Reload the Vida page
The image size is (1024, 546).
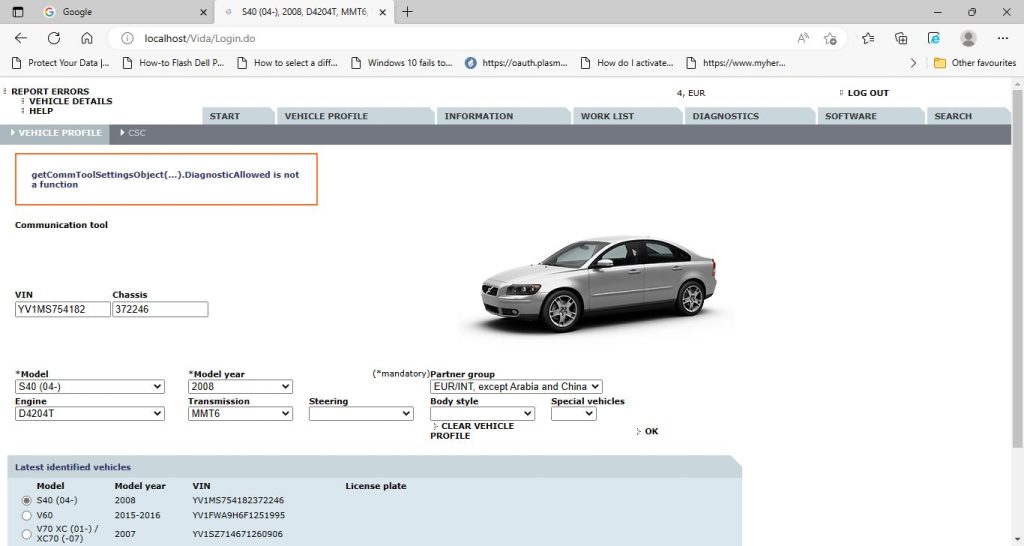pyautogui.click(x=54, y=39)
